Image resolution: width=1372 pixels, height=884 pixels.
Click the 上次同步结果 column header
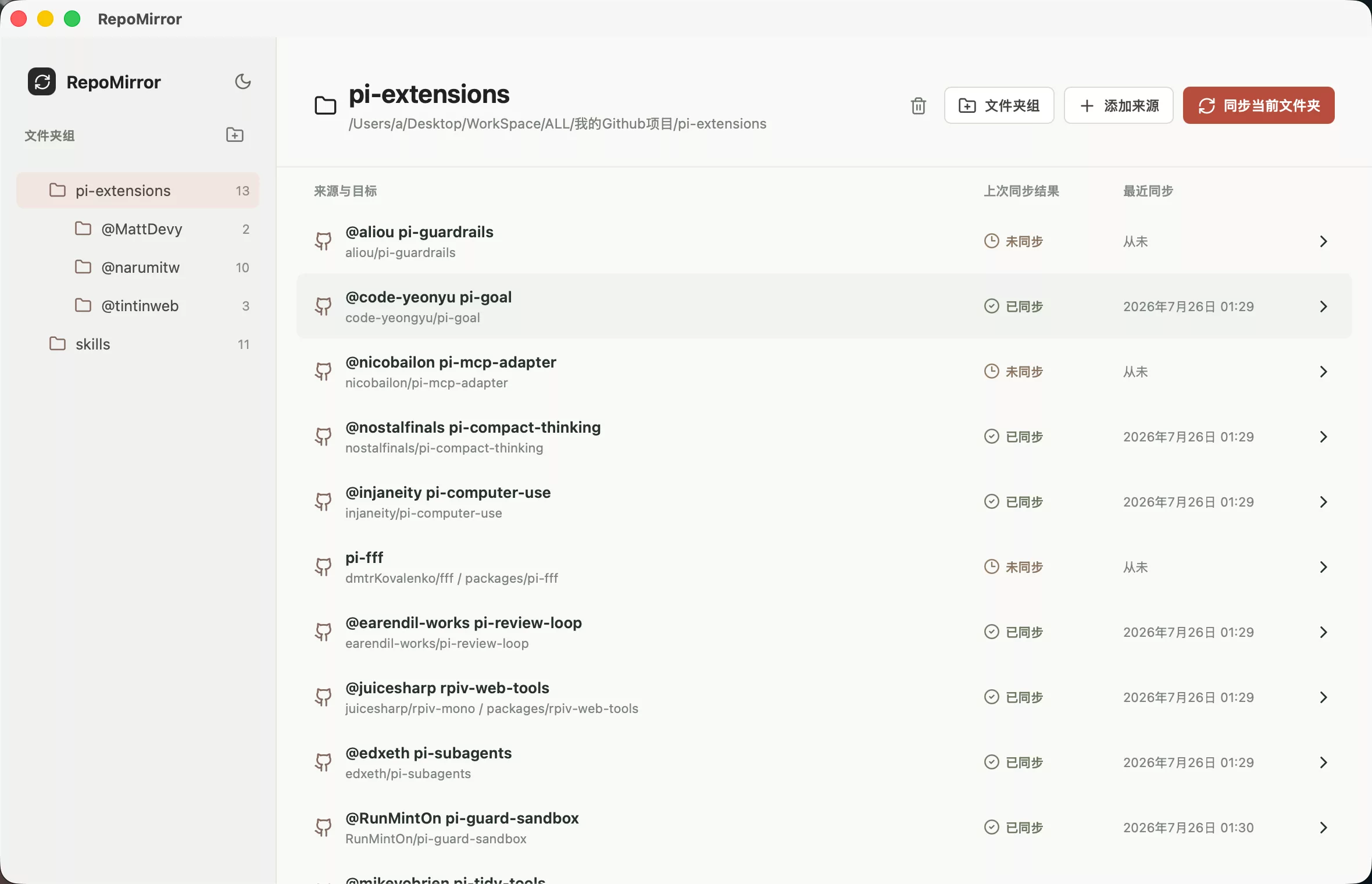pyautogui.click(x=1021, y=191)
